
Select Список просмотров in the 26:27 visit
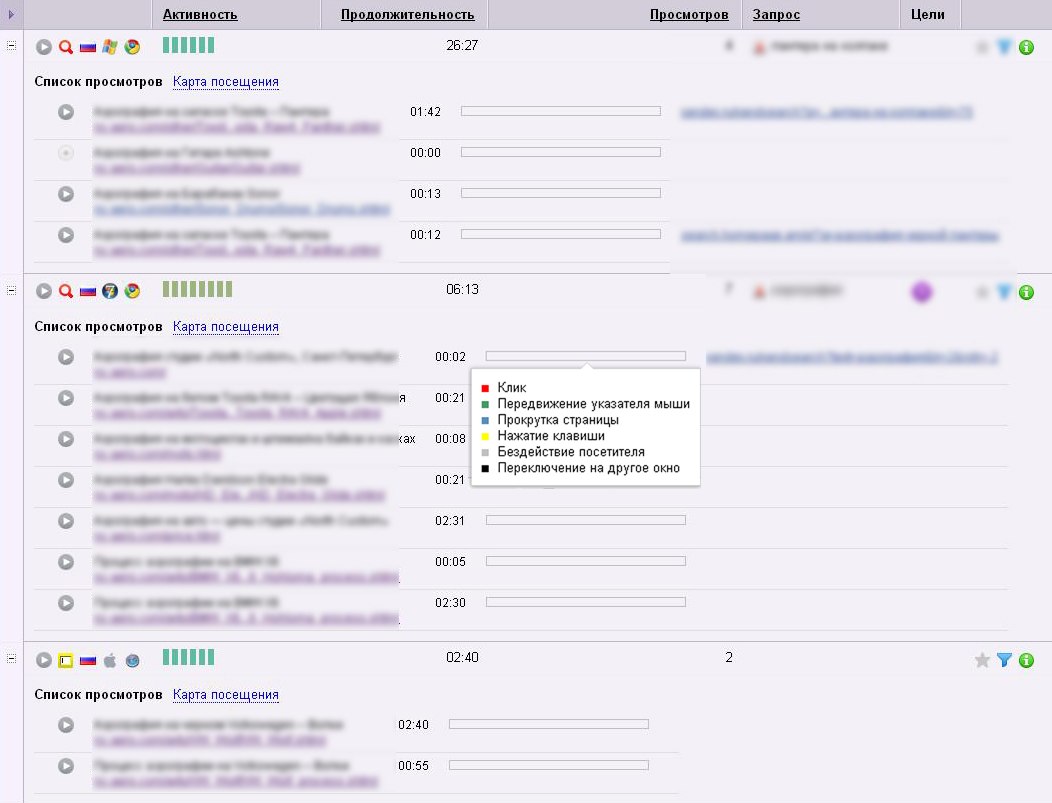[x=99, y=82]
